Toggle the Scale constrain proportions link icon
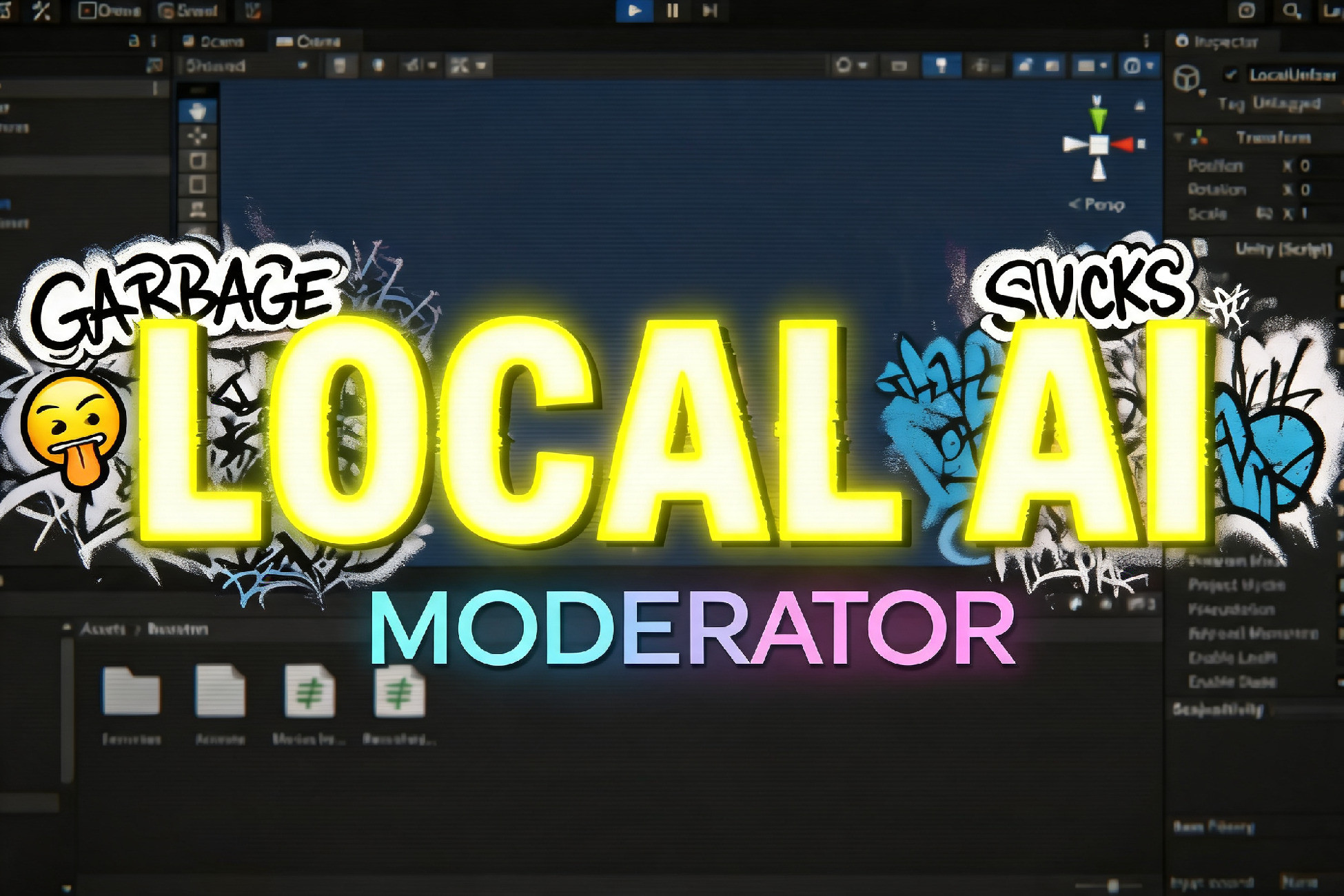 [x=1263, y=214]
